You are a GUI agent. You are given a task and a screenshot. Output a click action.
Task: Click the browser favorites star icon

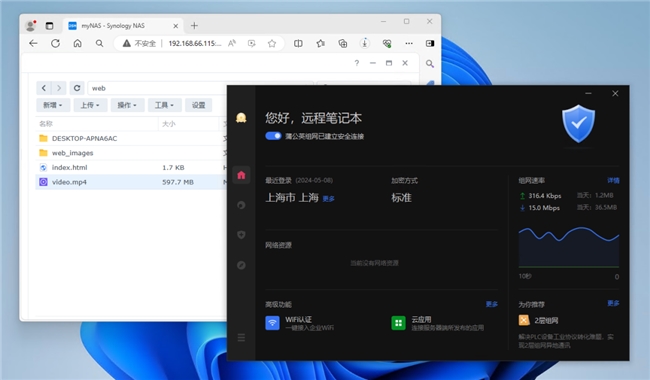272,44
